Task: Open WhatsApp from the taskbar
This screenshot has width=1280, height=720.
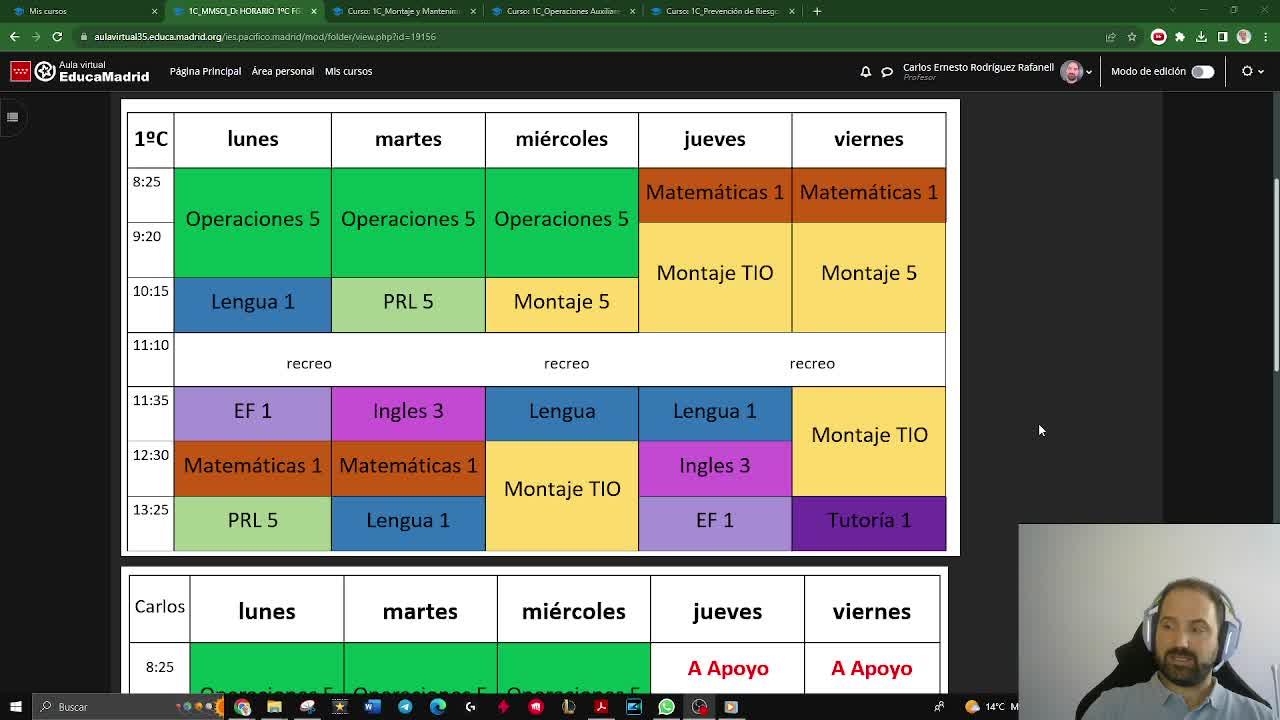Action: pyautogui.click(x=666, y=707)
